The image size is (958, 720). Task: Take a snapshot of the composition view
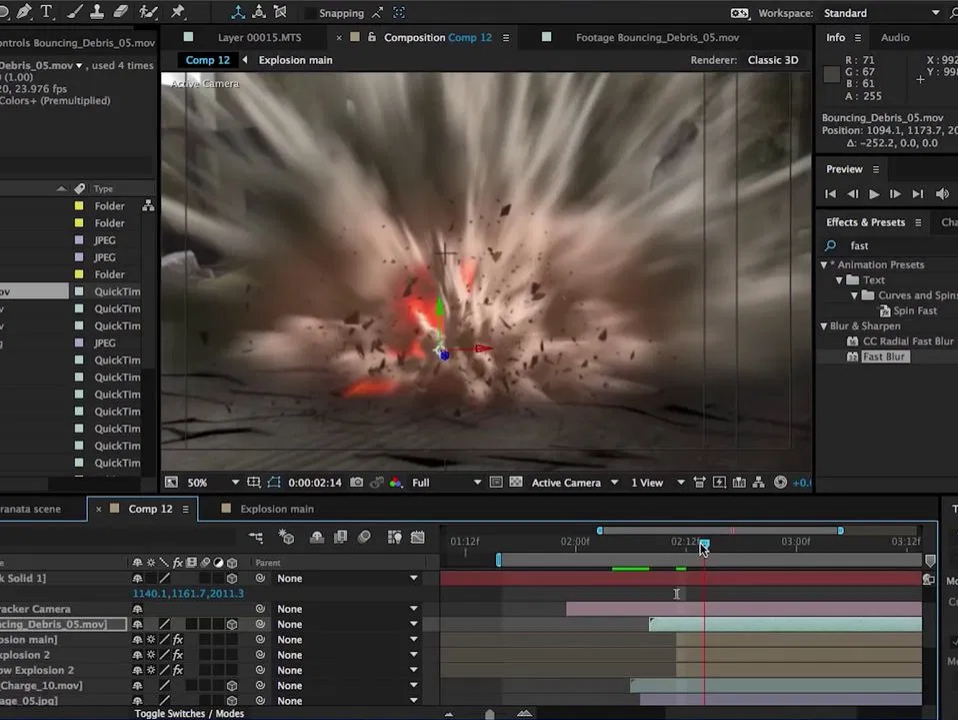pos(357,482)
